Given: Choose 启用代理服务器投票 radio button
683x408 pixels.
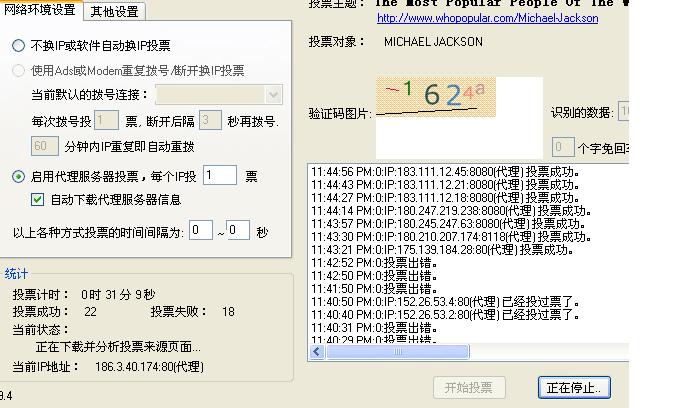Looking at the screenshot, I should pyautogui.click(x=19, y=176).
